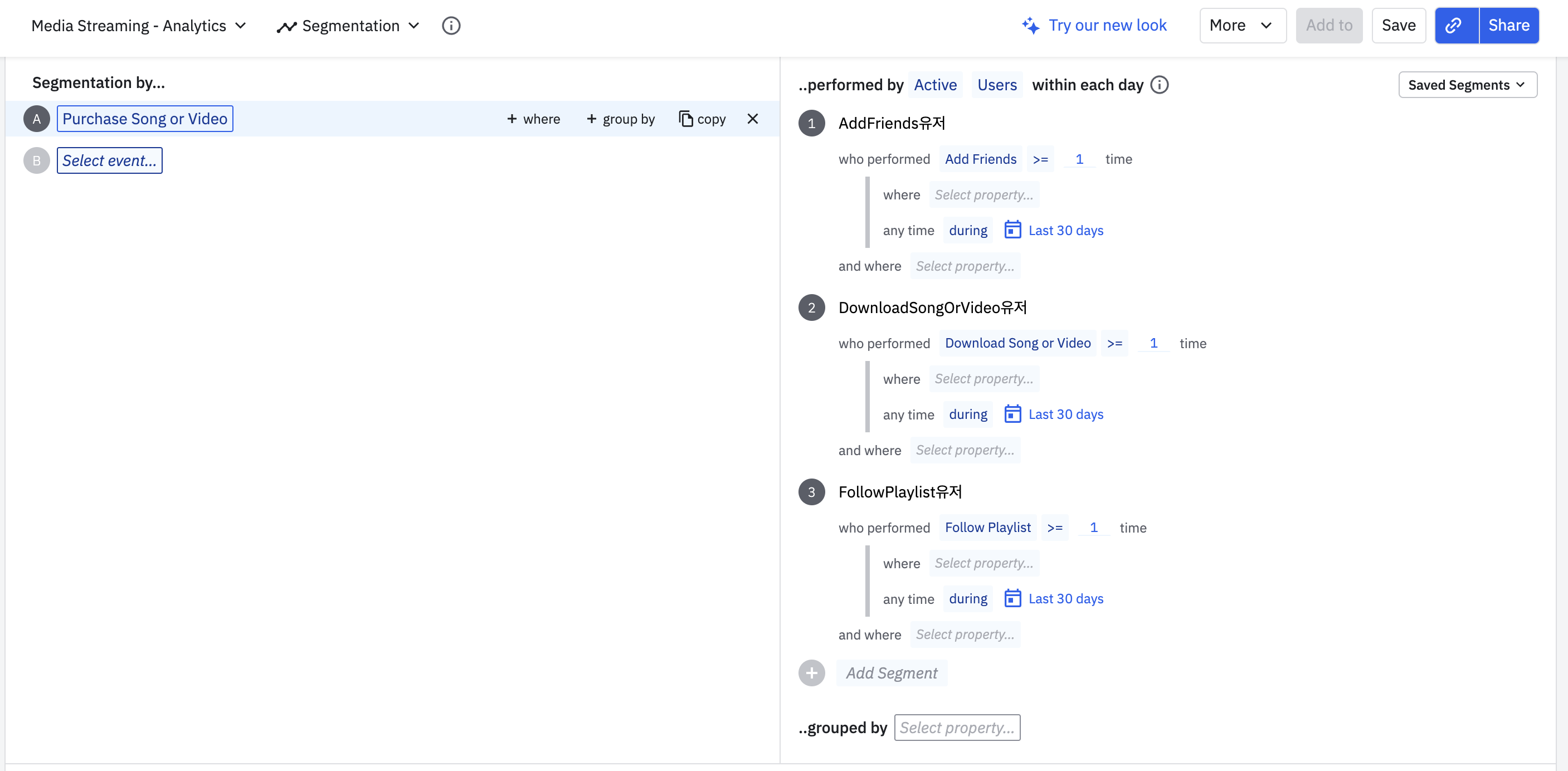This screenshot has height=771, width=1568.
Task: Click the grouped by Select property field
Action: (x=957, y=728)
